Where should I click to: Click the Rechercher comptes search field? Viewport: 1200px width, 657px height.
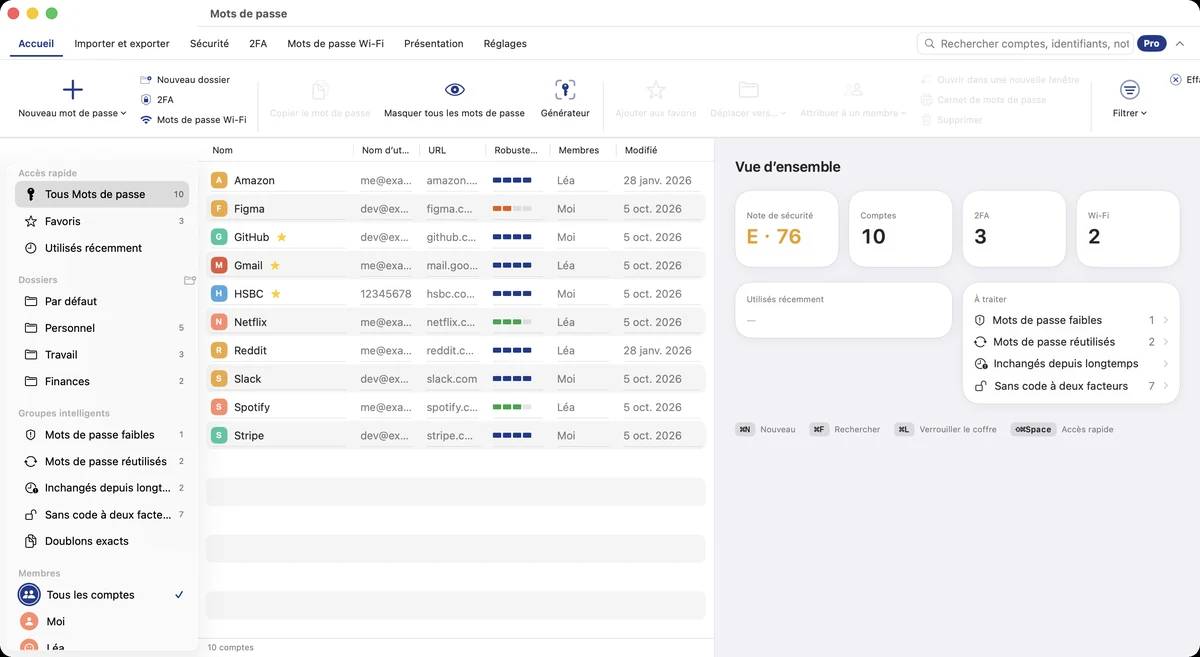coord(1027,44)
